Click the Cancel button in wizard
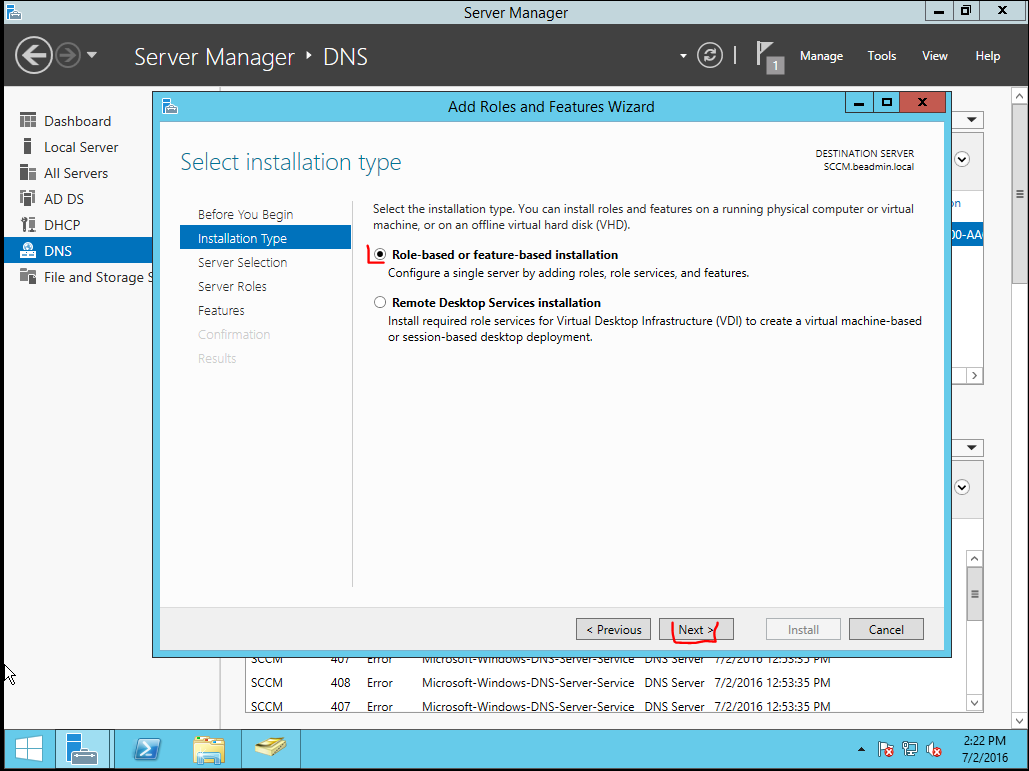The image size is (1029, 771). (886, 629)
